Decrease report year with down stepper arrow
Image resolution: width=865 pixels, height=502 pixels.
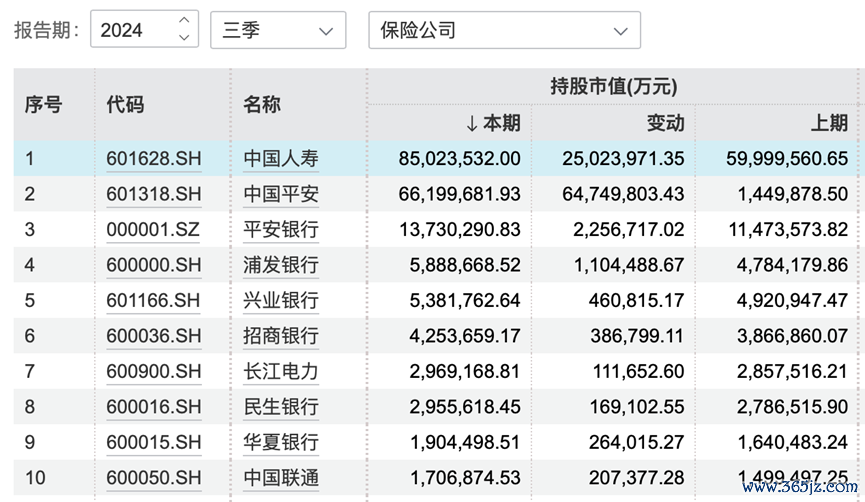point(184,38)
